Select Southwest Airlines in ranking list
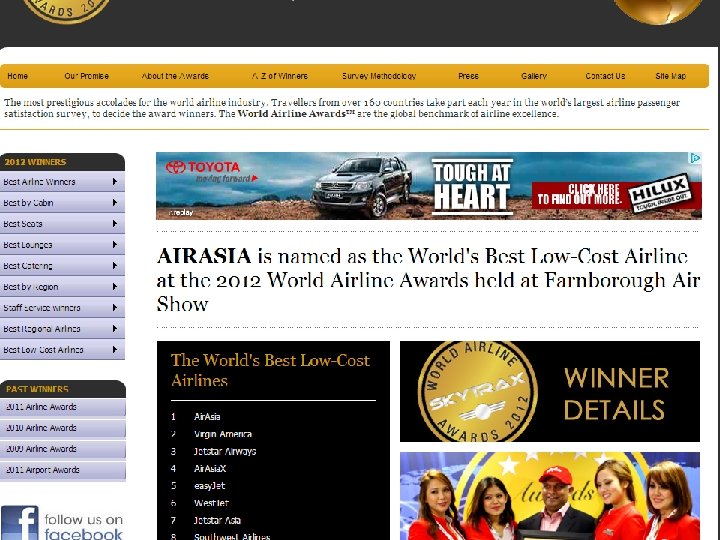Screen dimensions: 720x540 [232, 536]
